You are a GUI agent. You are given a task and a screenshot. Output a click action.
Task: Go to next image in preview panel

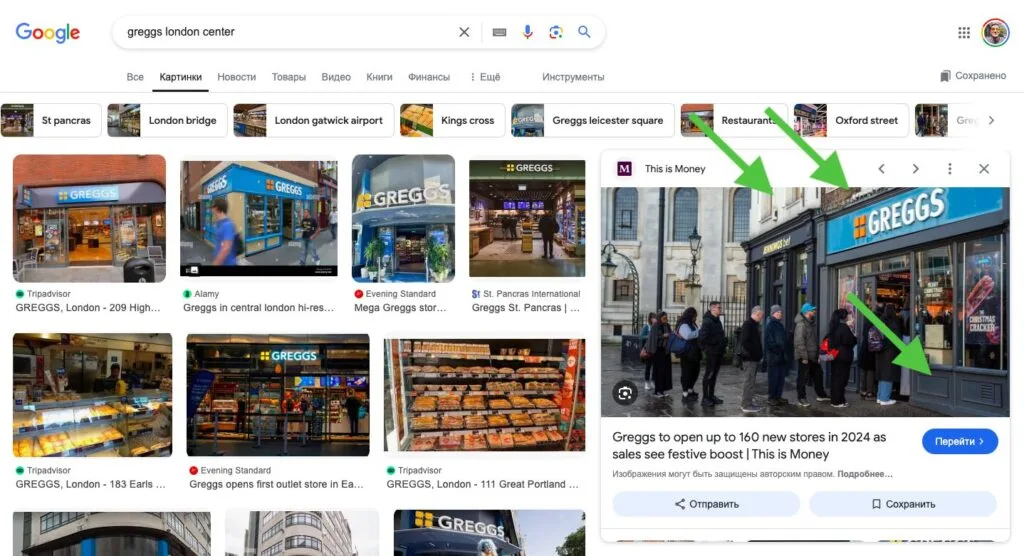pos(916,169)
